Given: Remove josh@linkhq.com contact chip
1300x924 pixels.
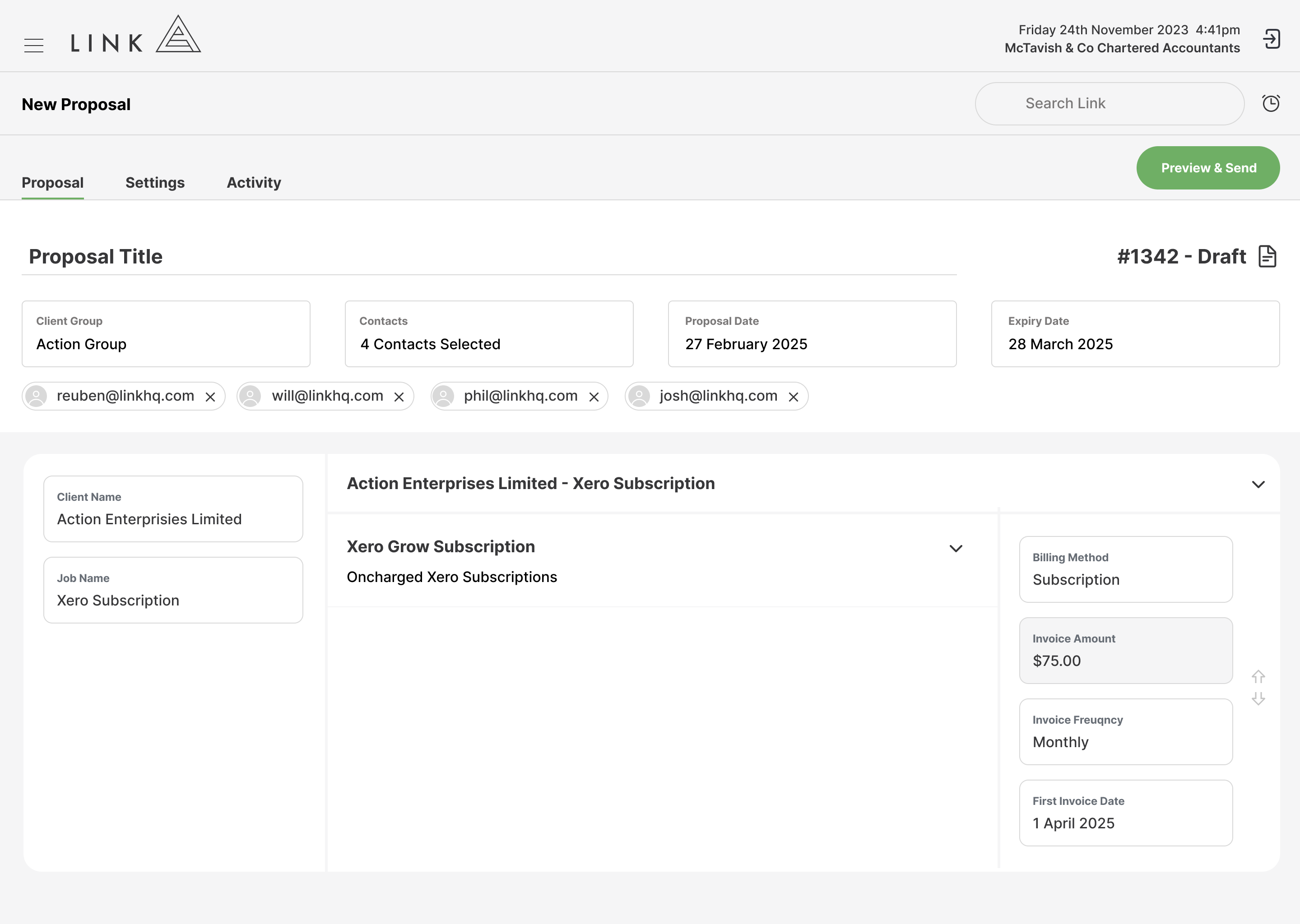Looking at the screenshot, I should (x=794, y=397).
